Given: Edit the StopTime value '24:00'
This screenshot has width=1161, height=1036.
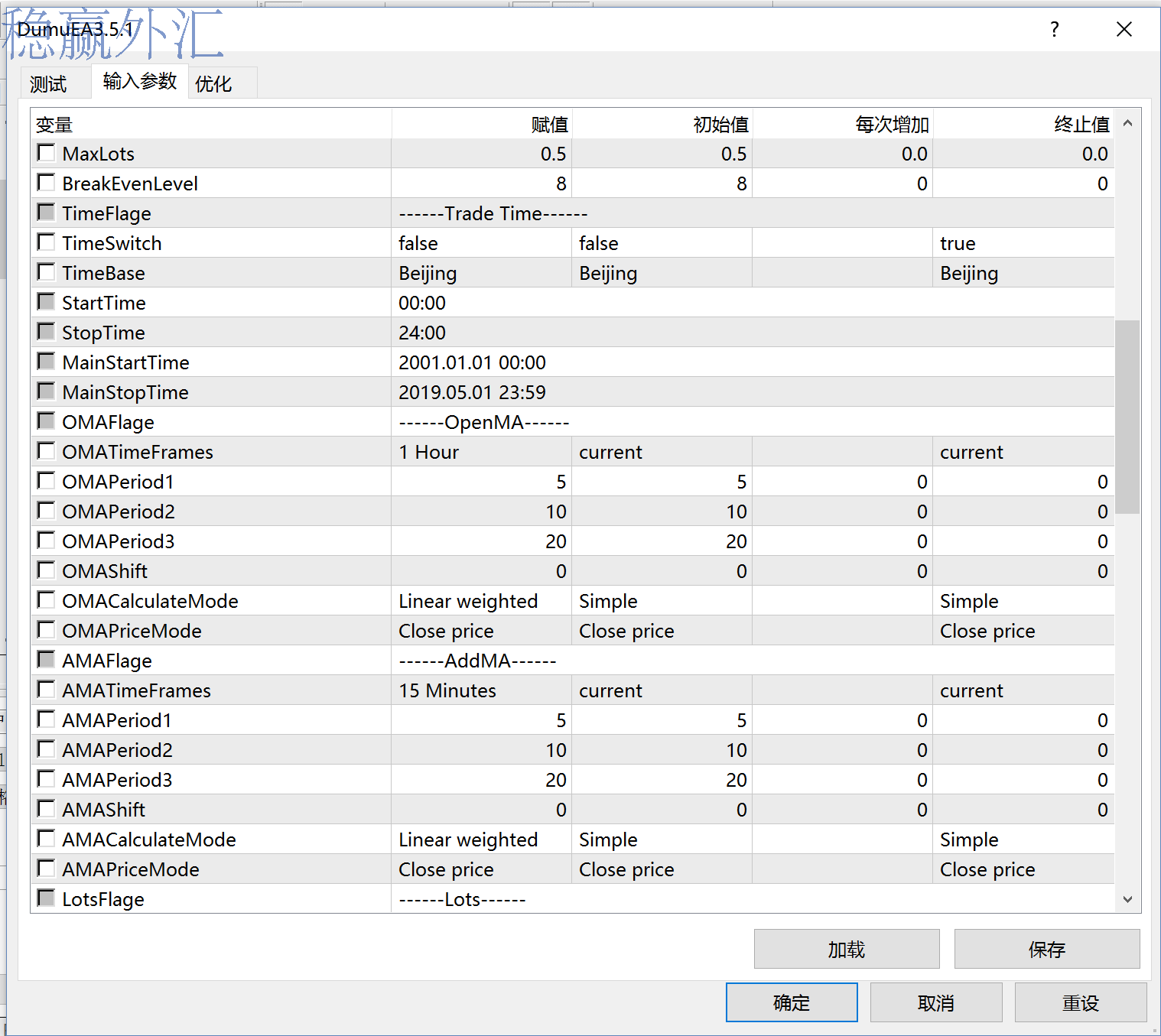Looking at the screenshot, I should tap(753, 332).
